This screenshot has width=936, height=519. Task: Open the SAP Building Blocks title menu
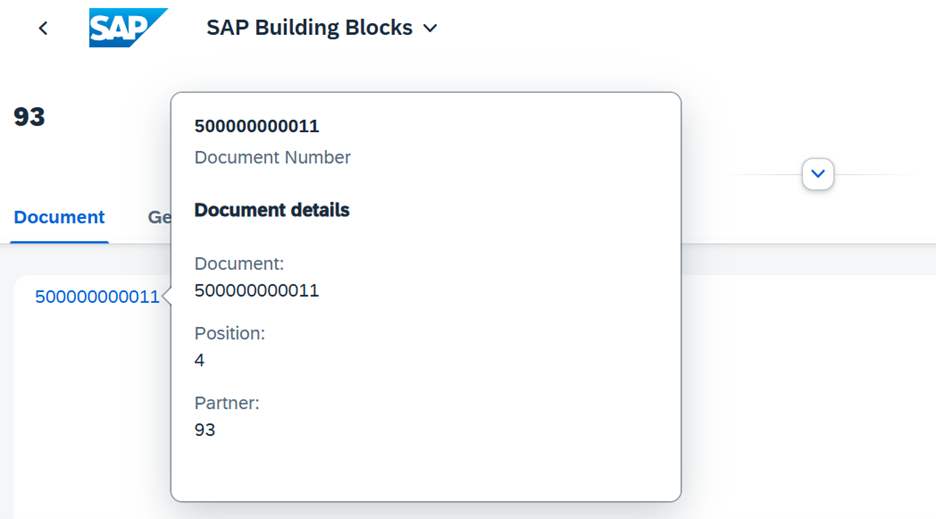tap(322, 27)
